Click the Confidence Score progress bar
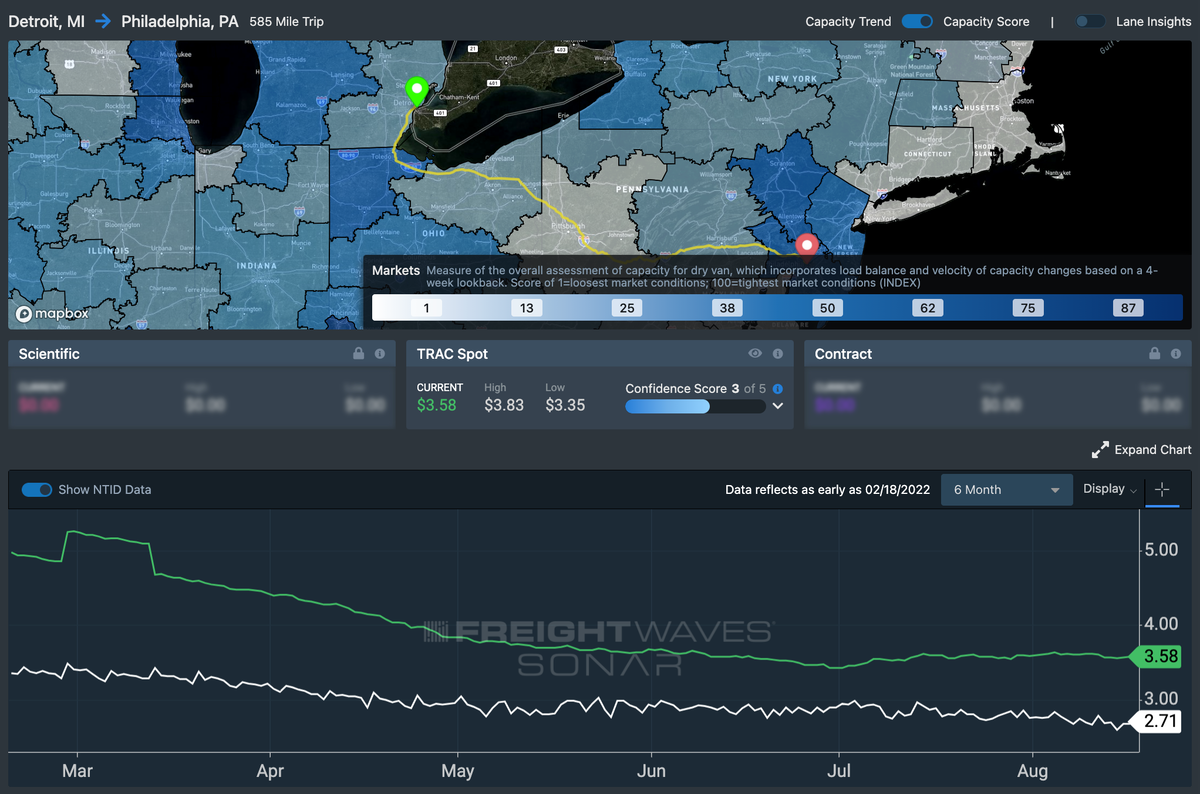The image size is (1200, 794). (696, 407)
